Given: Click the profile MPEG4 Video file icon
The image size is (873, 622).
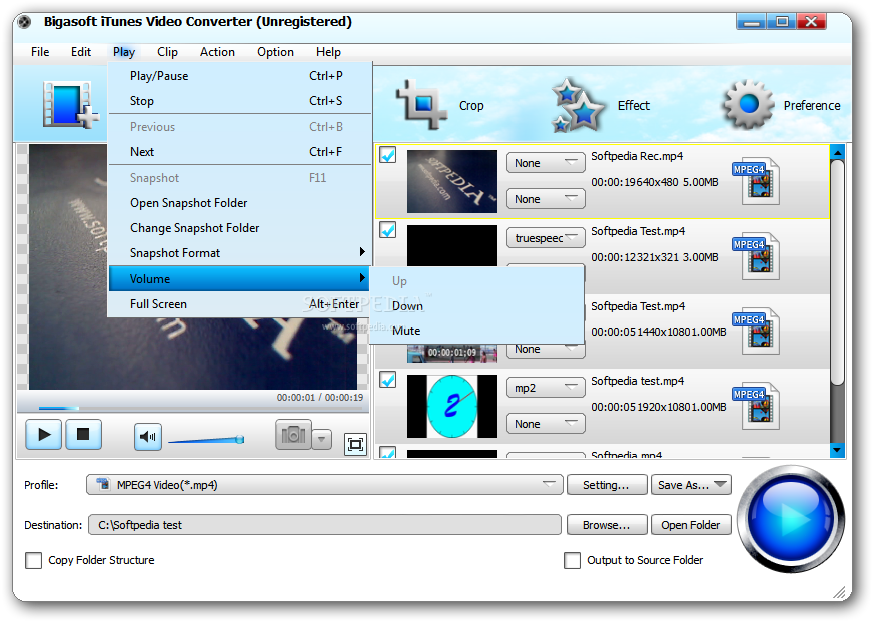Looking at the screenshot, I should 103,484.
